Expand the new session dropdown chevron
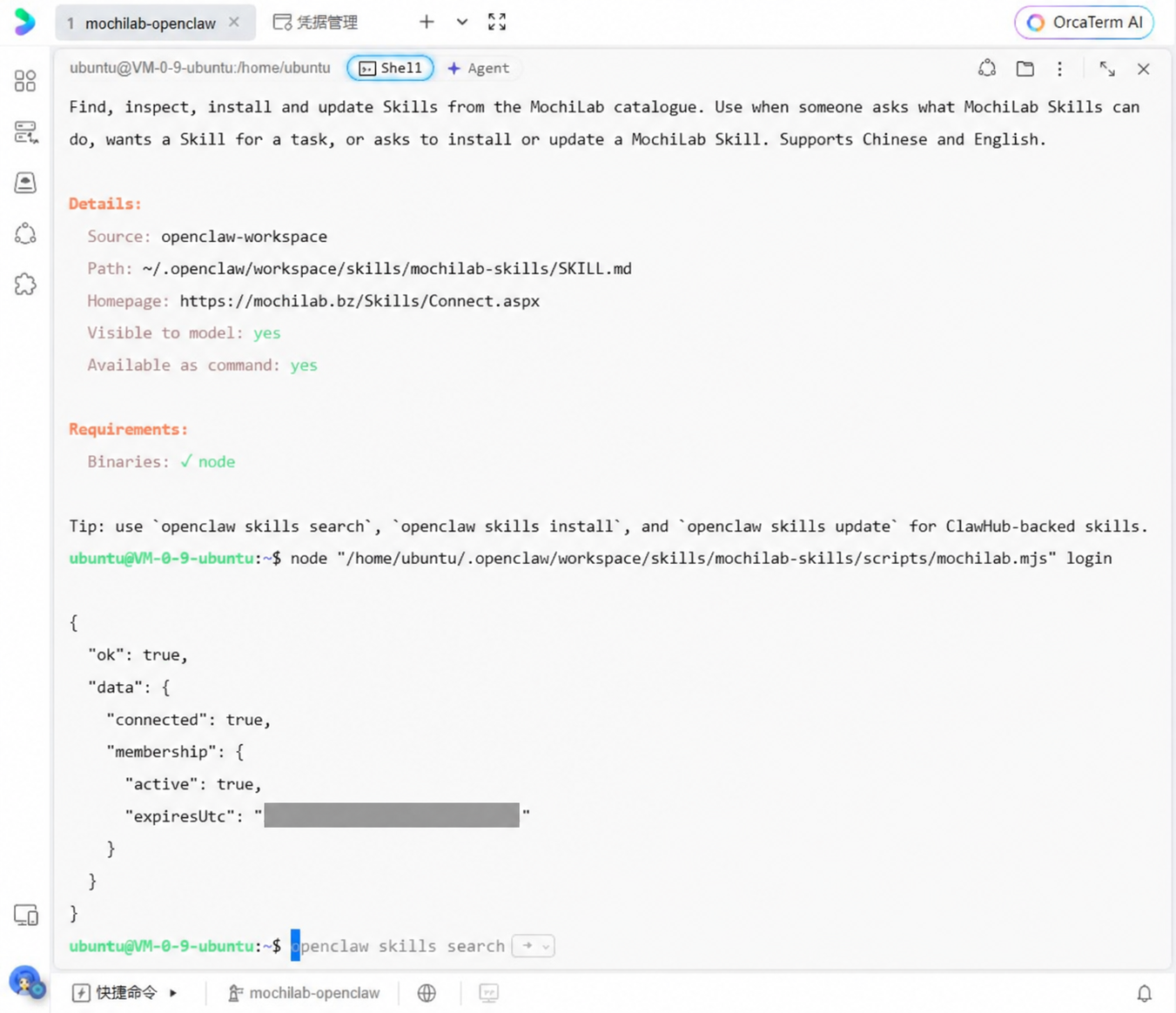This screenshot has width=1176, height=1013. [462, 22]
